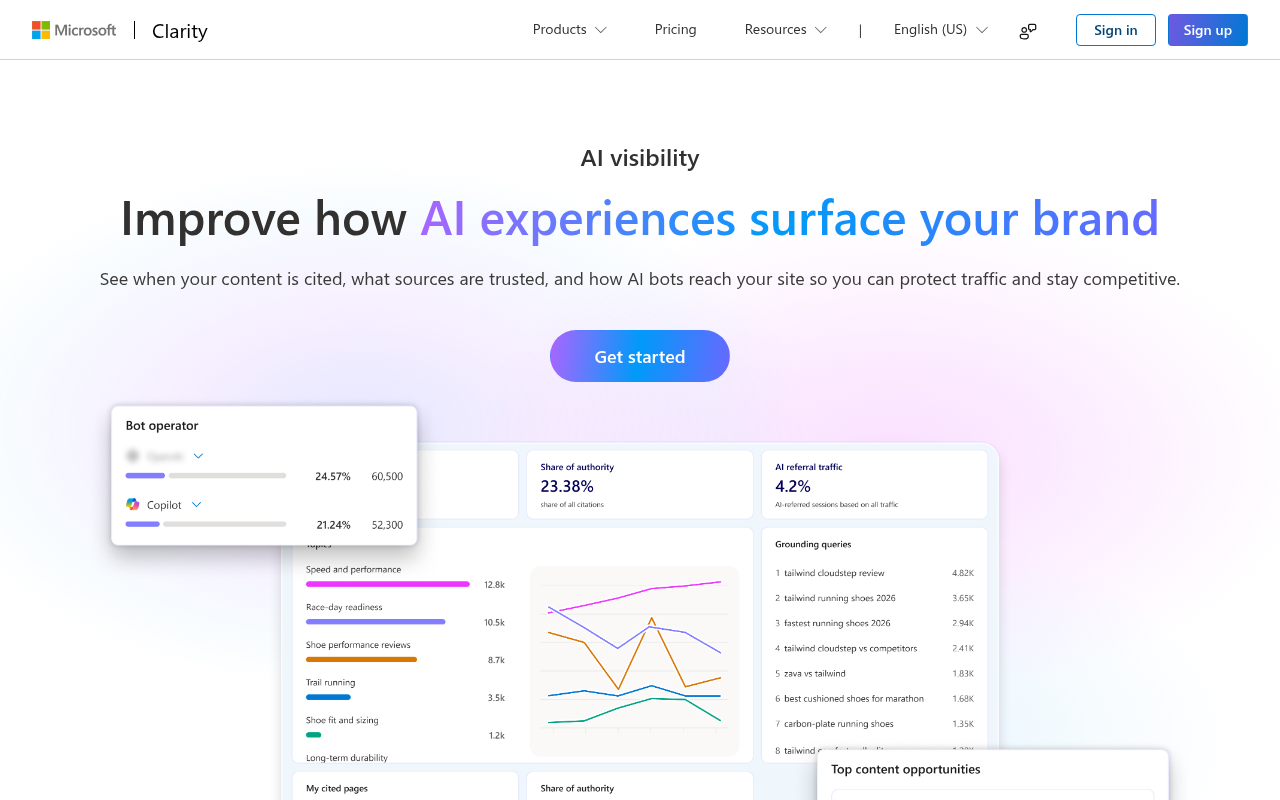Click the AI visibility heading
The image size is (1280, 800).
[x=640, y=158]
